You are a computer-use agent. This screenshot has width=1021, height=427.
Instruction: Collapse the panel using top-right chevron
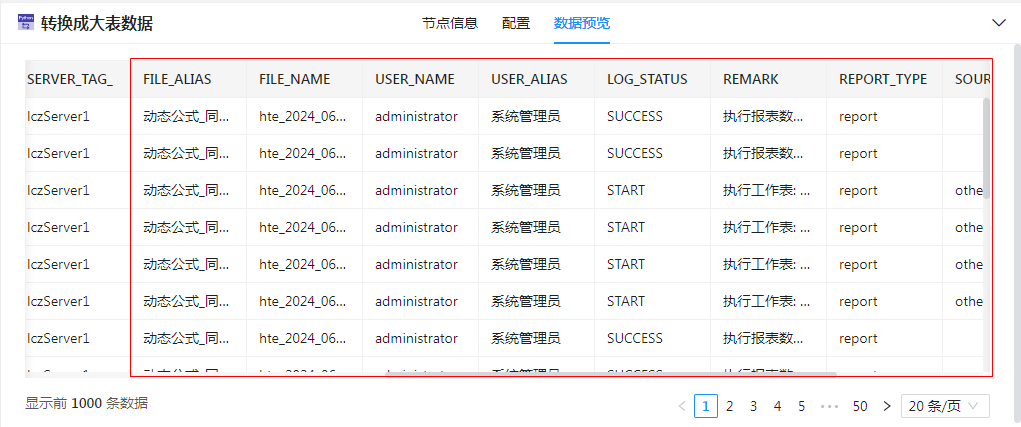pos(998,22)
